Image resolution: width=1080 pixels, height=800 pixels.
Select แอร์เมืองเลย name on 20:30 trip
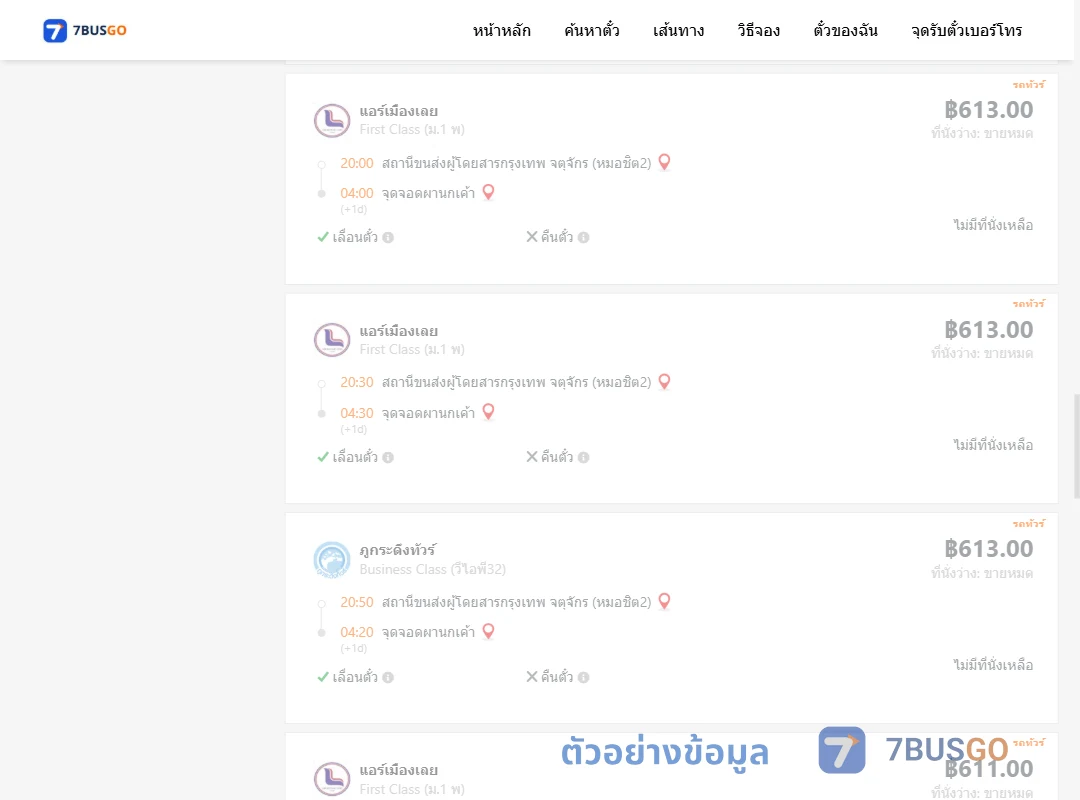(x=399, y=331)
